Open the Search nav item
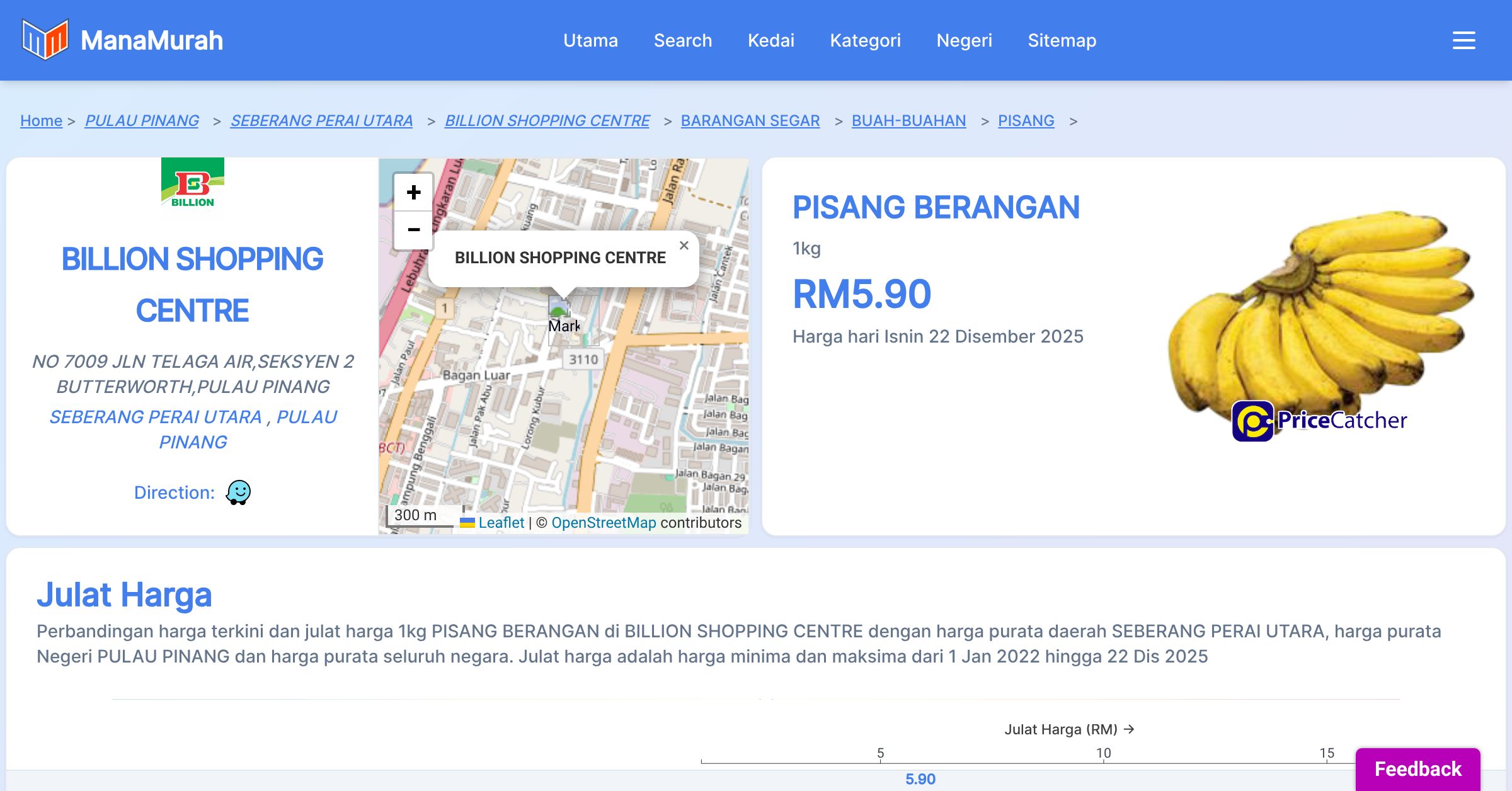The height and width of the screenshot is (791, 1512). coord(682,40)
